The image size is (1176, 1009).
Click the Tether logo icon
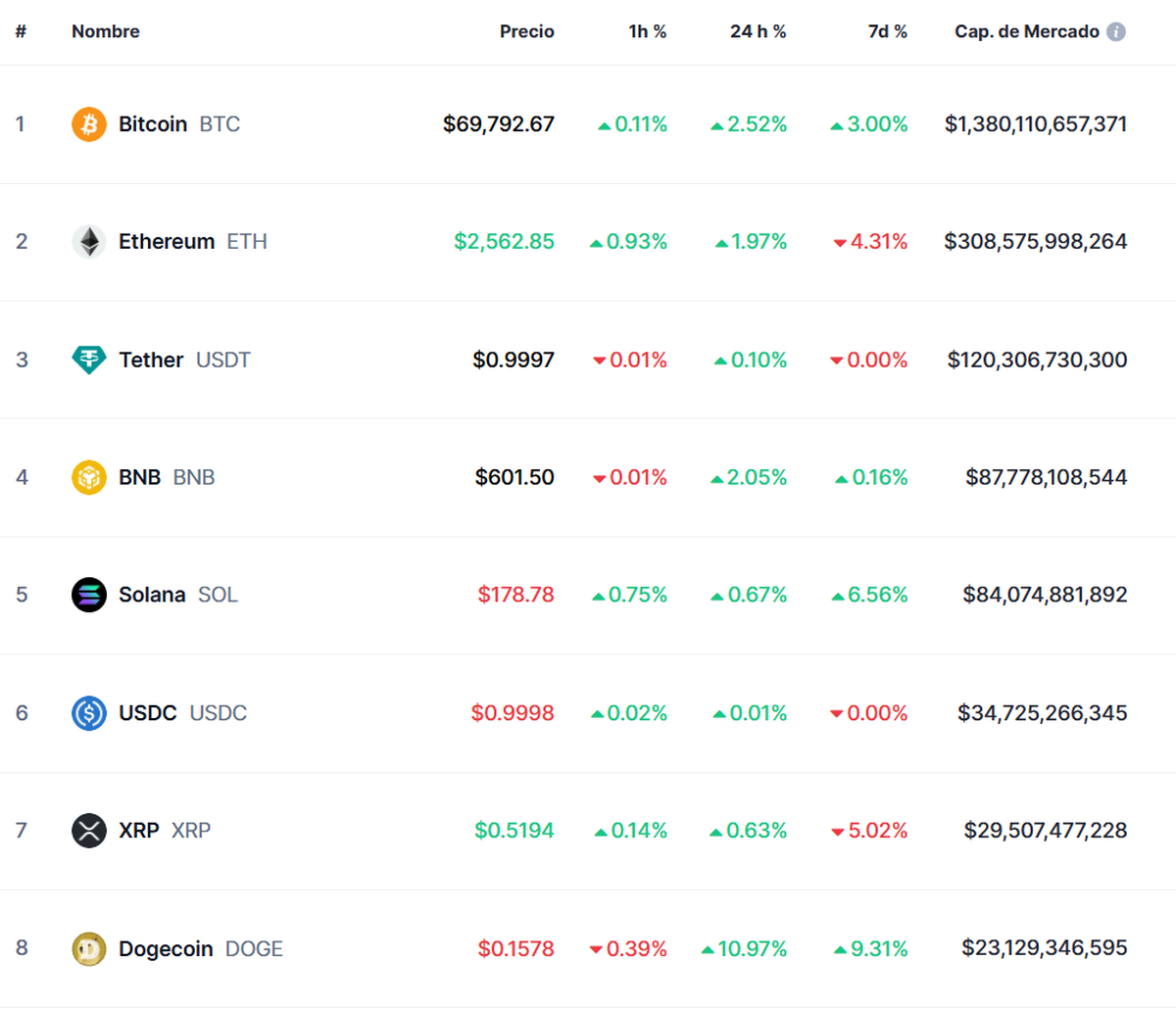point(89,360)
